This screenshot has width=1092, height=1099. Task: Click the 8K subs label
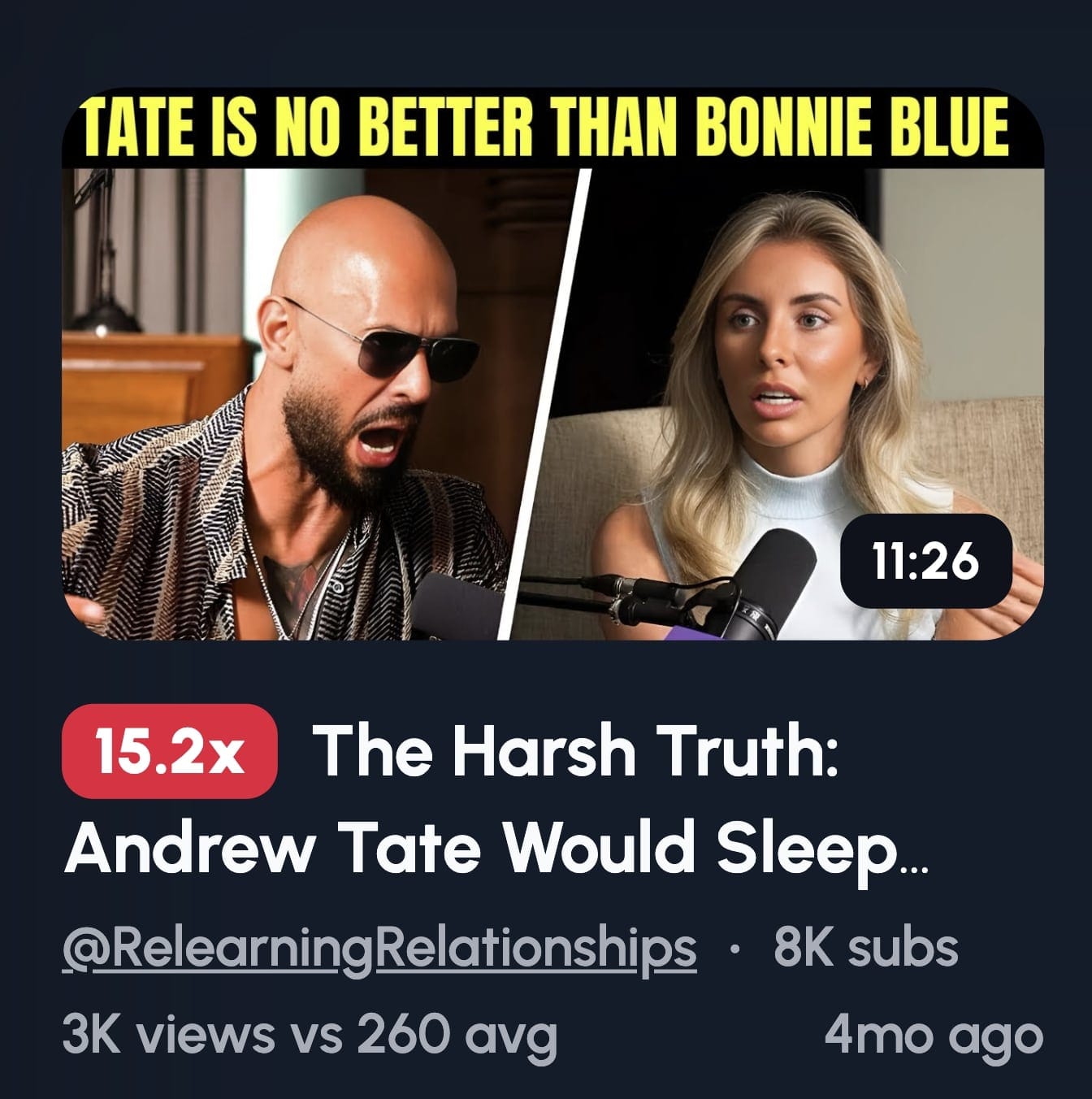866,948
